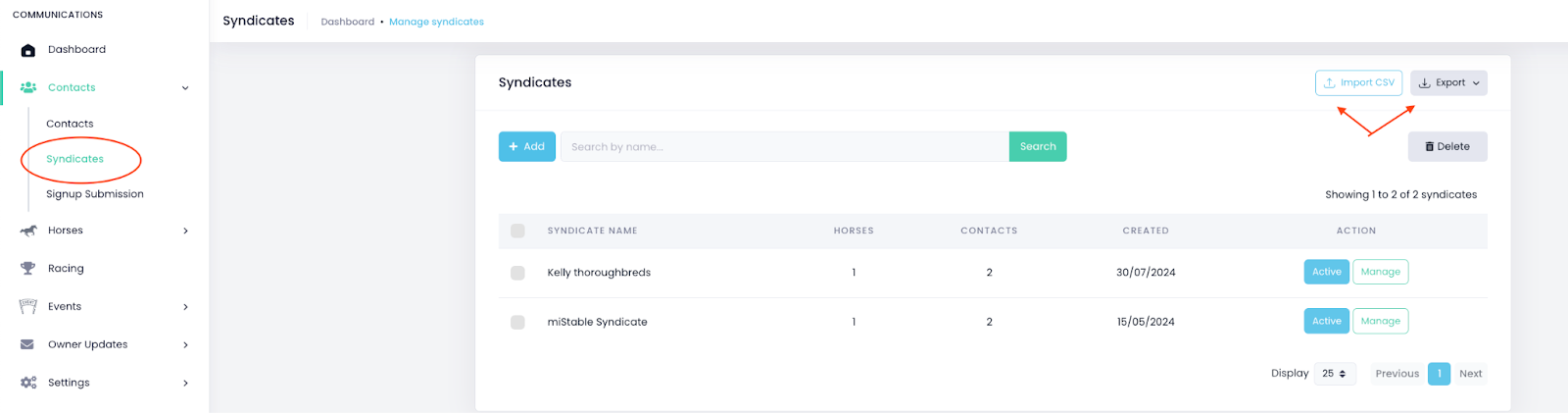Select the miStable Syndicate row checkbox
The height and width of the screenshot is (413, 1568).
[x=517, y=322]
